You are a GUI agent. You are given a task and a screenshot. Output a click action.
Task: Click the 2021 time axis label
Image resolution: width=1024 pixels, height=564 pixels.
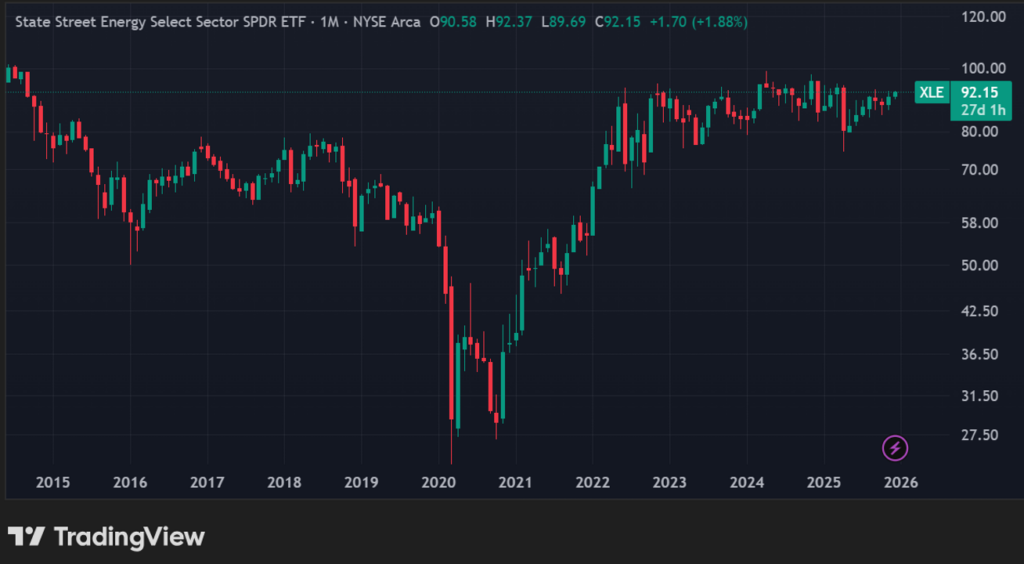(x=515, y=483)
